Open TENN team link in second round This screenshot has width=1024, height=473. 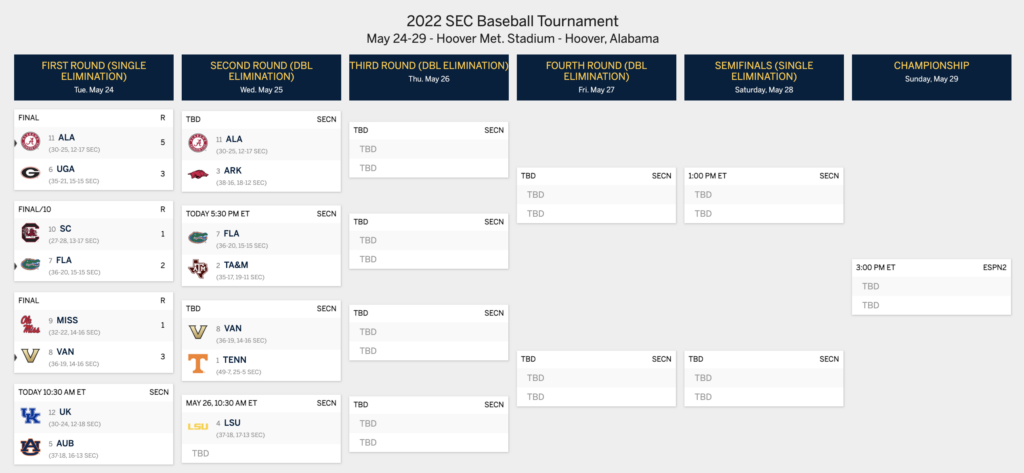(236, 360)
